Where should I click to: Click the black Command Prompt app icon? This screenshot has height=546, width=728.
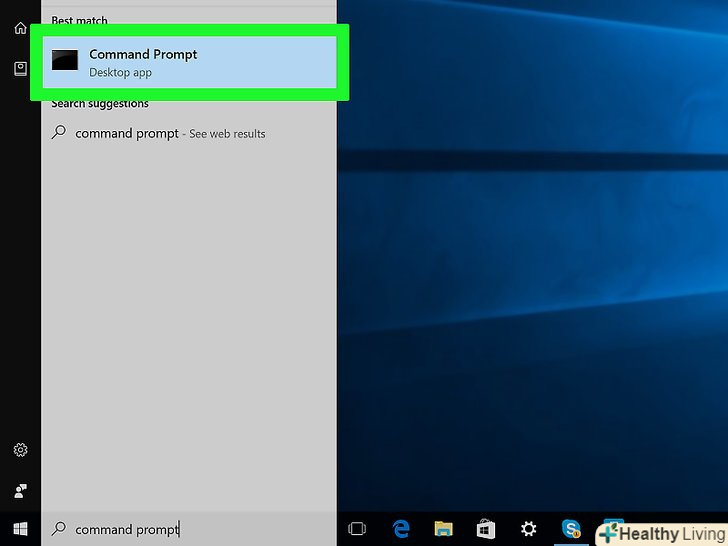coord(65,62)
